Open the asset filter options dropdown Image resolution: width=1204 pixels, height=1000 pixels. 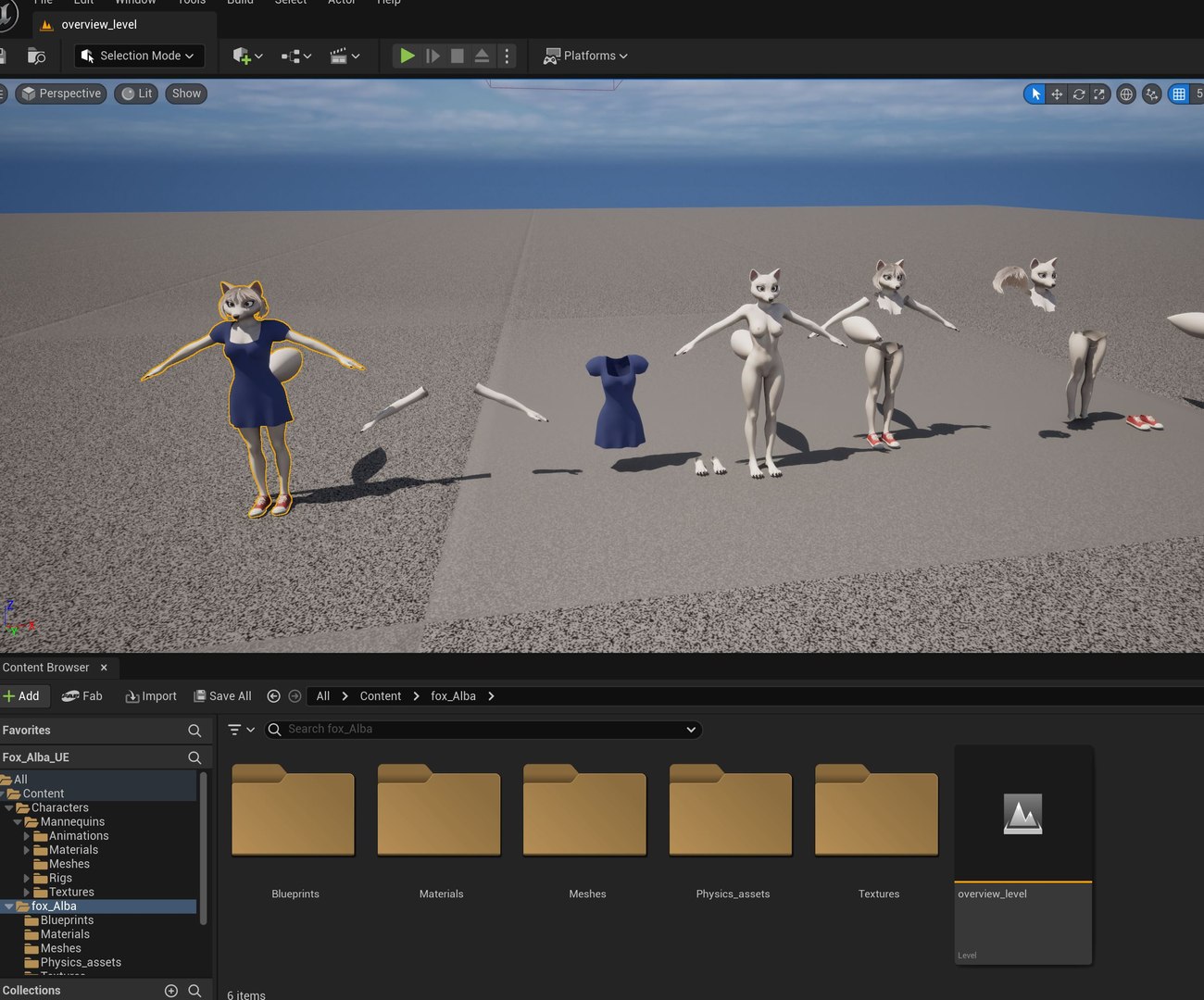(x=241, y=730)
